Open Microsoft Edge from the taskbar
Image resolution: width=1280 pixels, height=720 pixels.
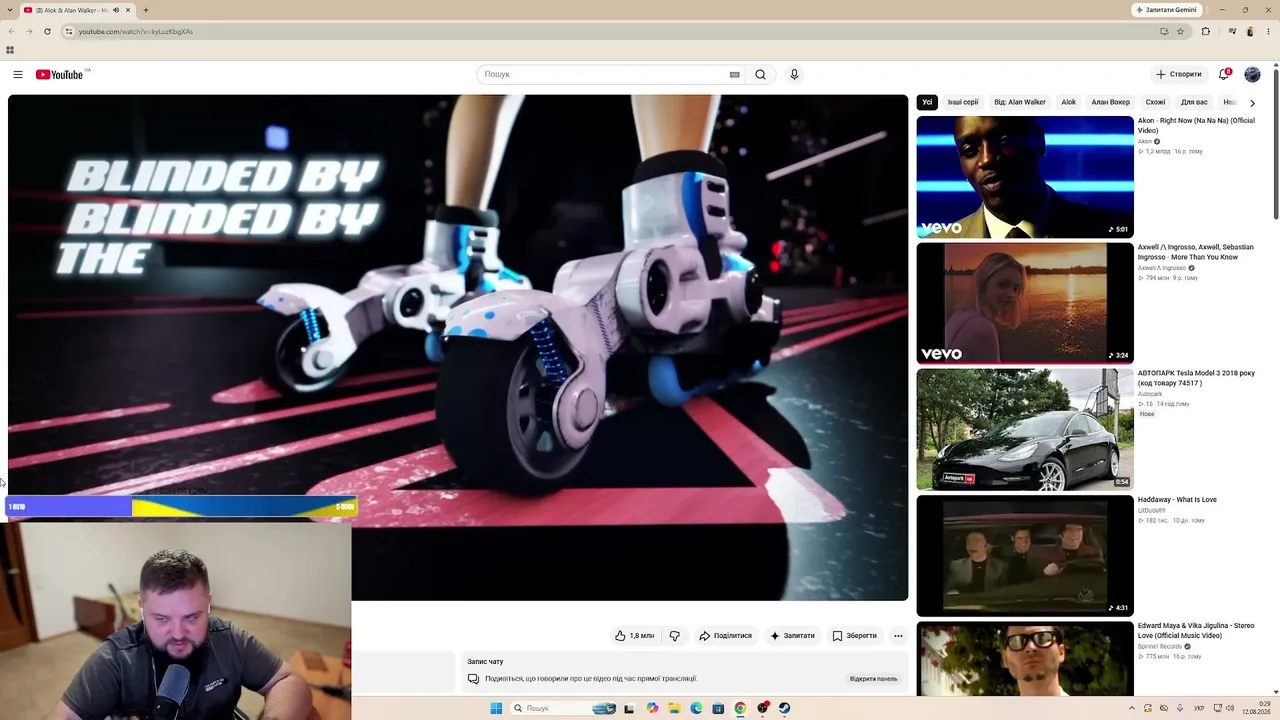tap(697, 708)
